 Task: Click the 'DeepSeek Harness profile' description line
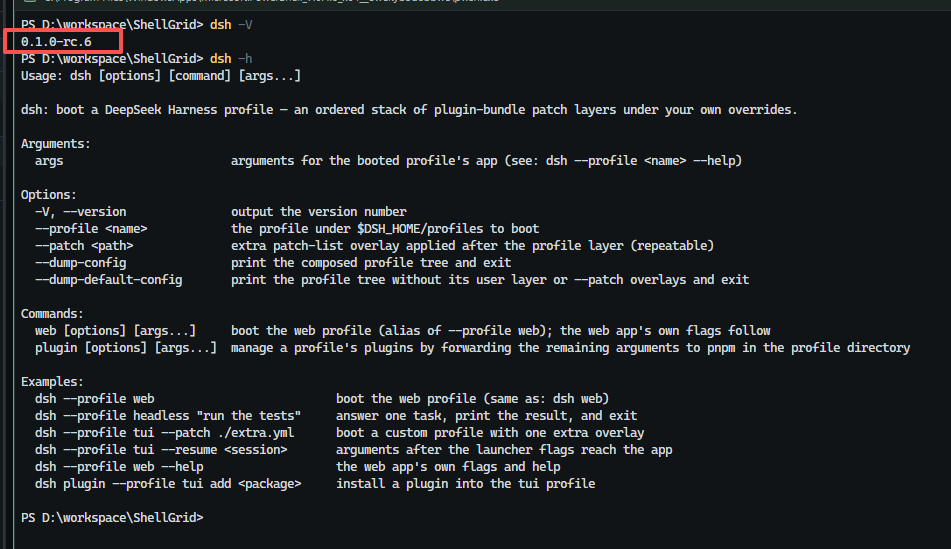(409, 110)
